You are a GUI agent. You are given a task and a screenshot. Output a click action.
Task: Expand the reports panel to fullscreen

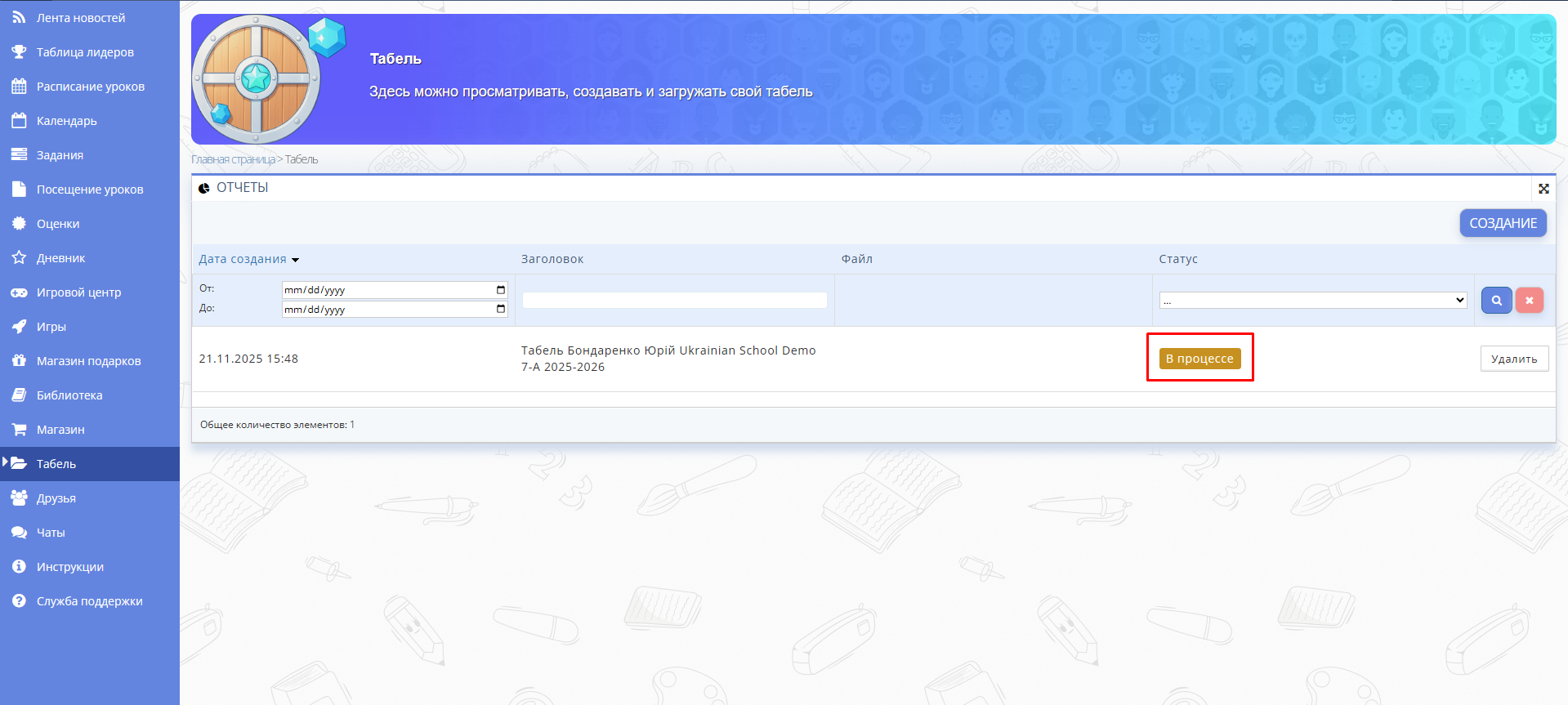[1543, 189]
